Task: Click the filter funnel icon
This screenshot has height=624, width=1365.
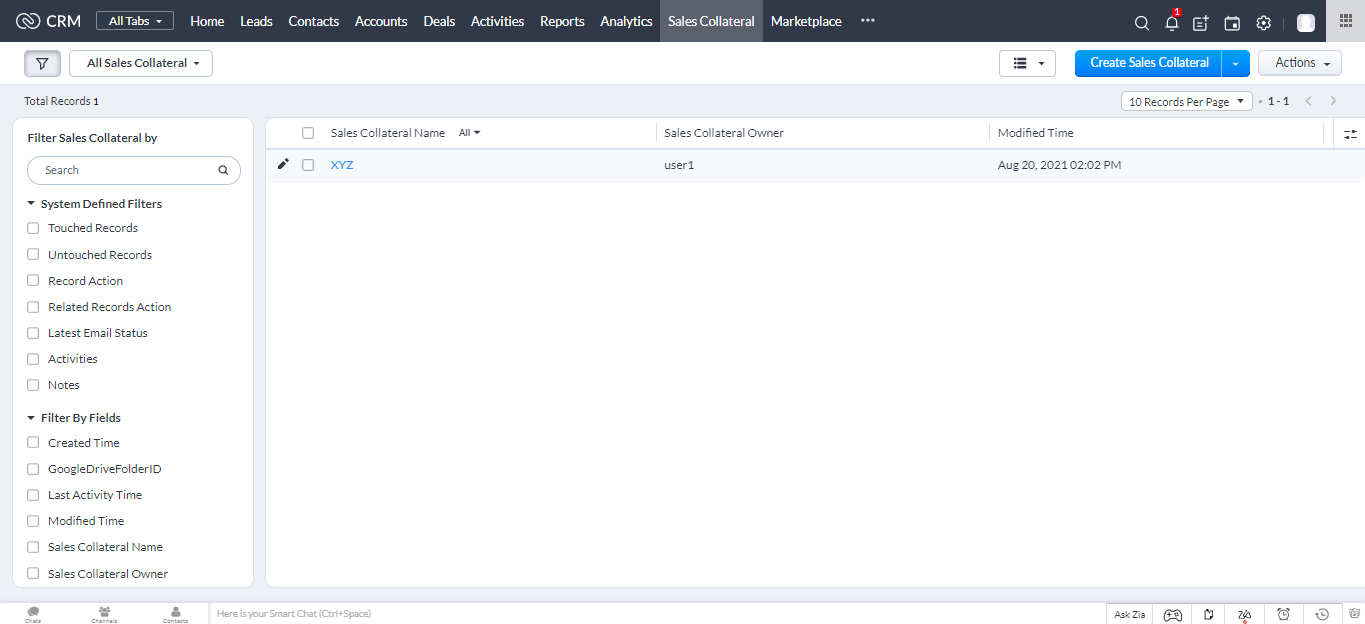Action: coord(42,63)
